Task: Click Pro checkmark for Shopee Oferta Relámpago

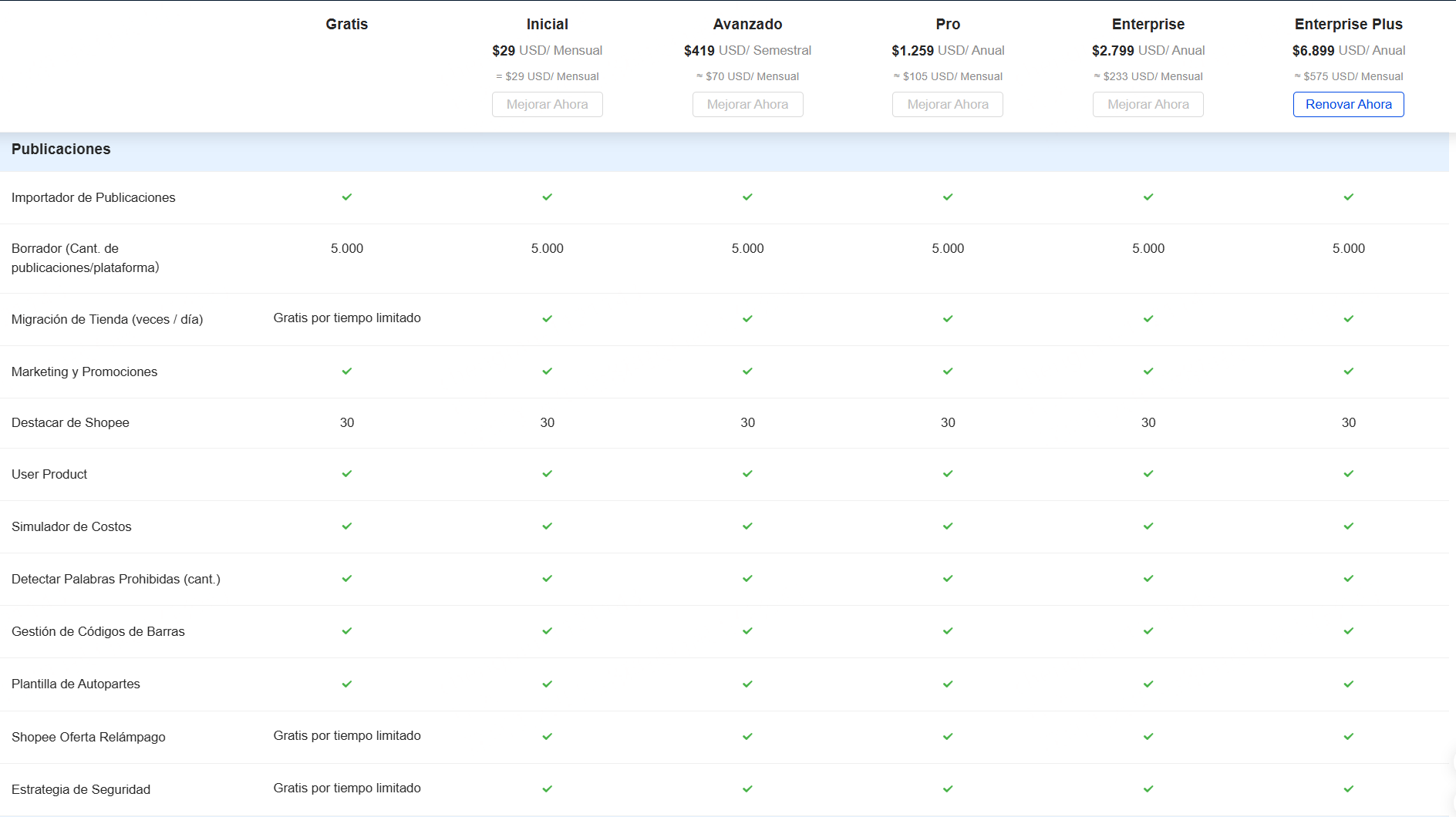Action: 948,737
